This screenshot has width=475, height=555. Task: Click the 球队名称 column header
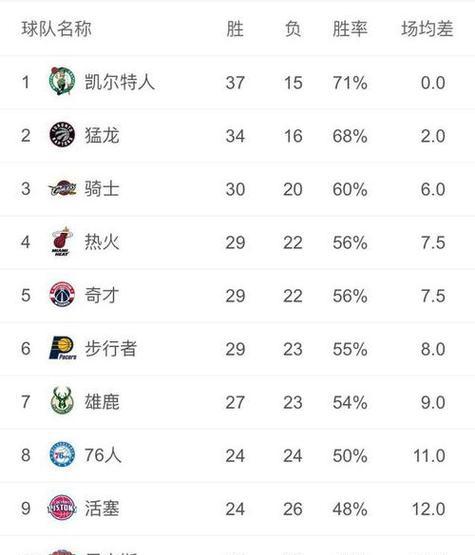click(x=56, y=29)
